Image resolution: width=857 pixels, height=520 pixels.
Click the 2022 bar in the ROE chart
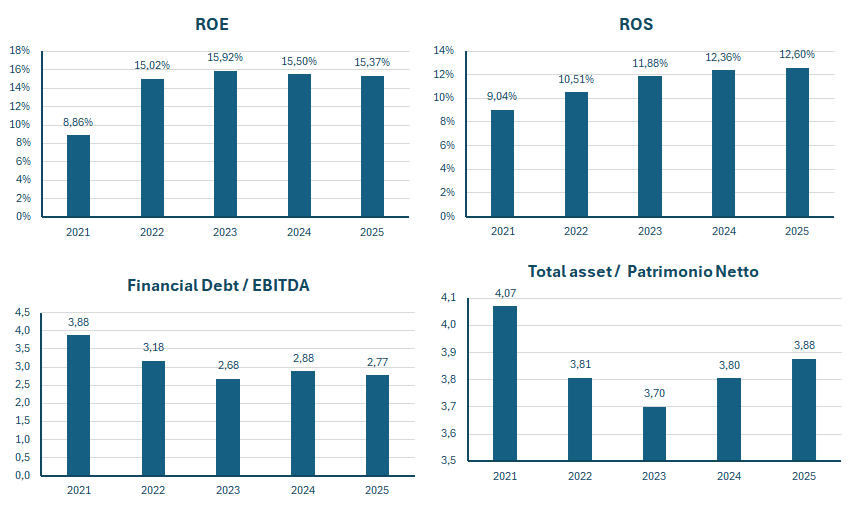pyautogui.click(x=152, y=148)
